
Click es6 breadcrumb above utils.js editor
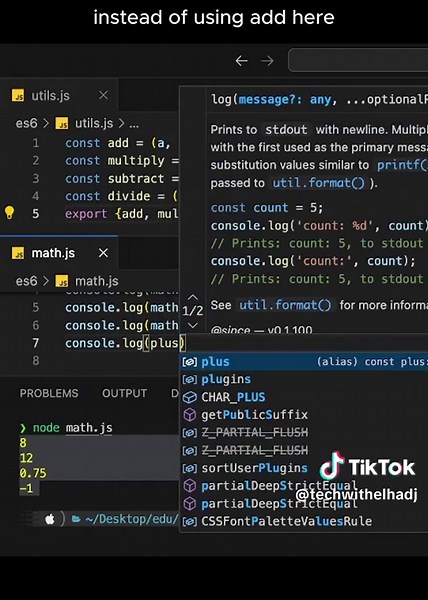(x=26, y=123)
